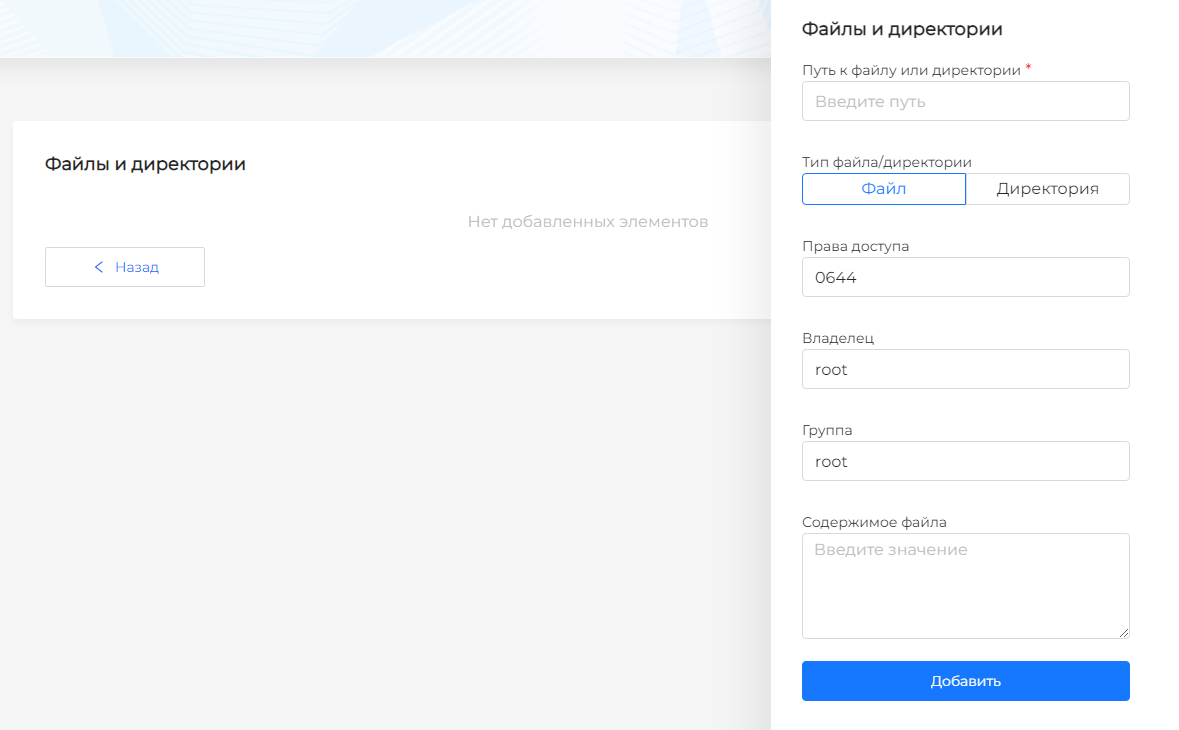
Task: Click the Права доступа label
Action: click(855, 246)
